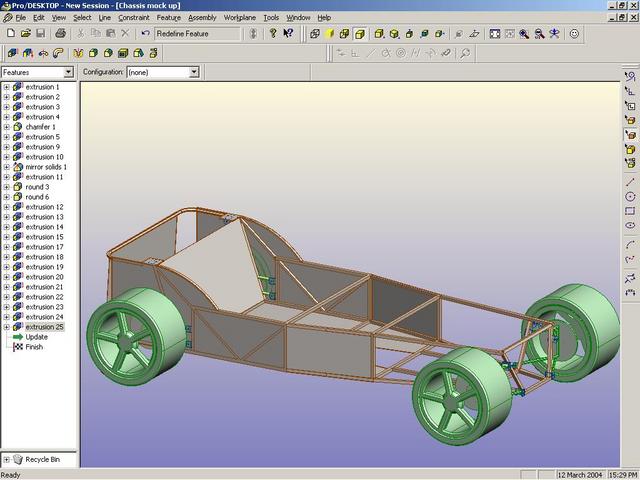The height and width of the screenshot is (480, 640).
Task: Click the New document icon
Action: [x=11, y=33]
